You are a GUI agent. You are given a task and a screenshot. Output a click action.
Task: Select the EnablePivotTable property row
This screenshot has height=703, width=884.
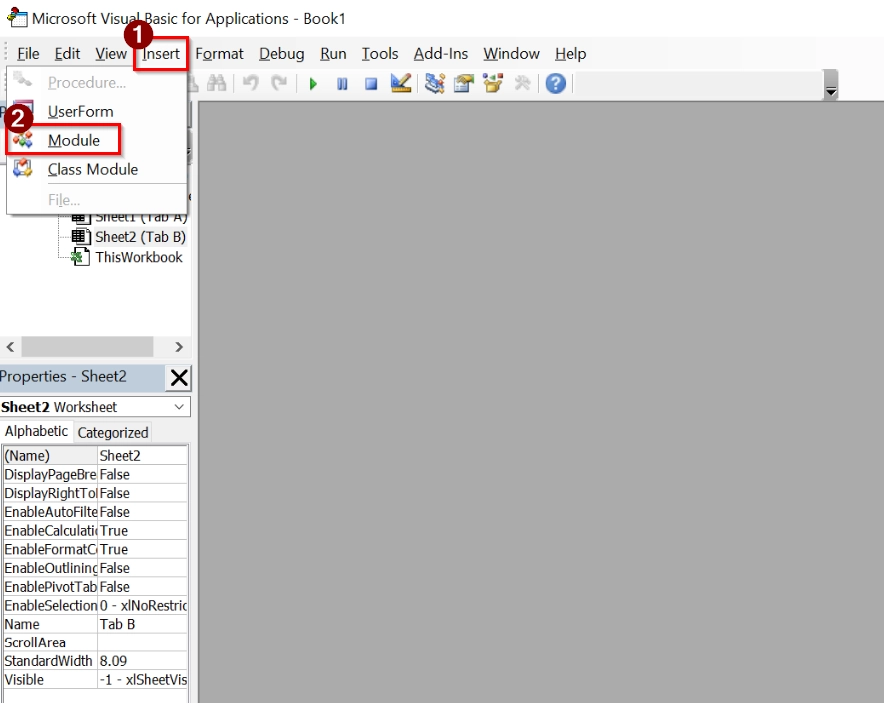(x=95, y=587)
